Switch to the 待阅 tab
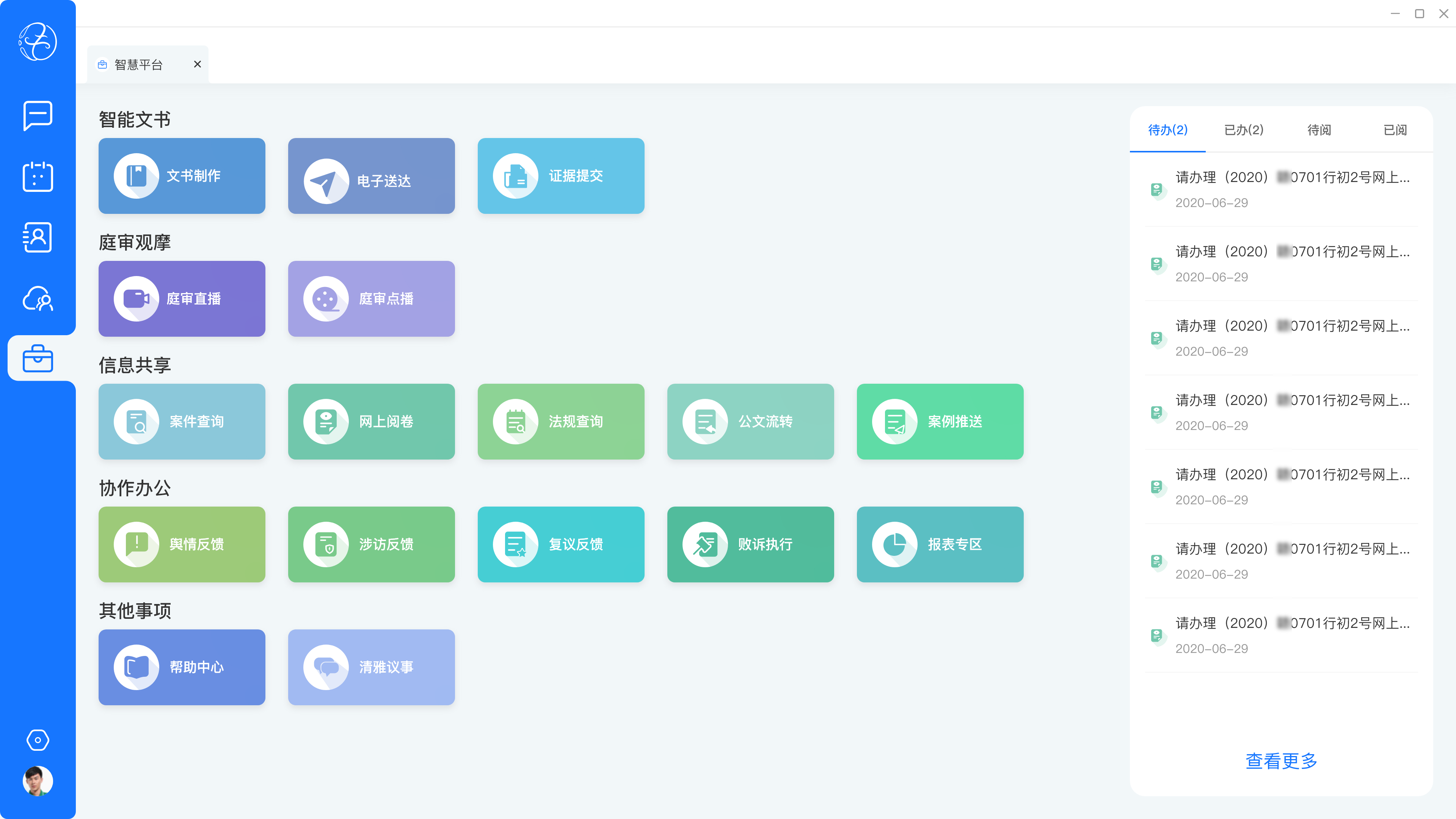 tap(1319, 130)
